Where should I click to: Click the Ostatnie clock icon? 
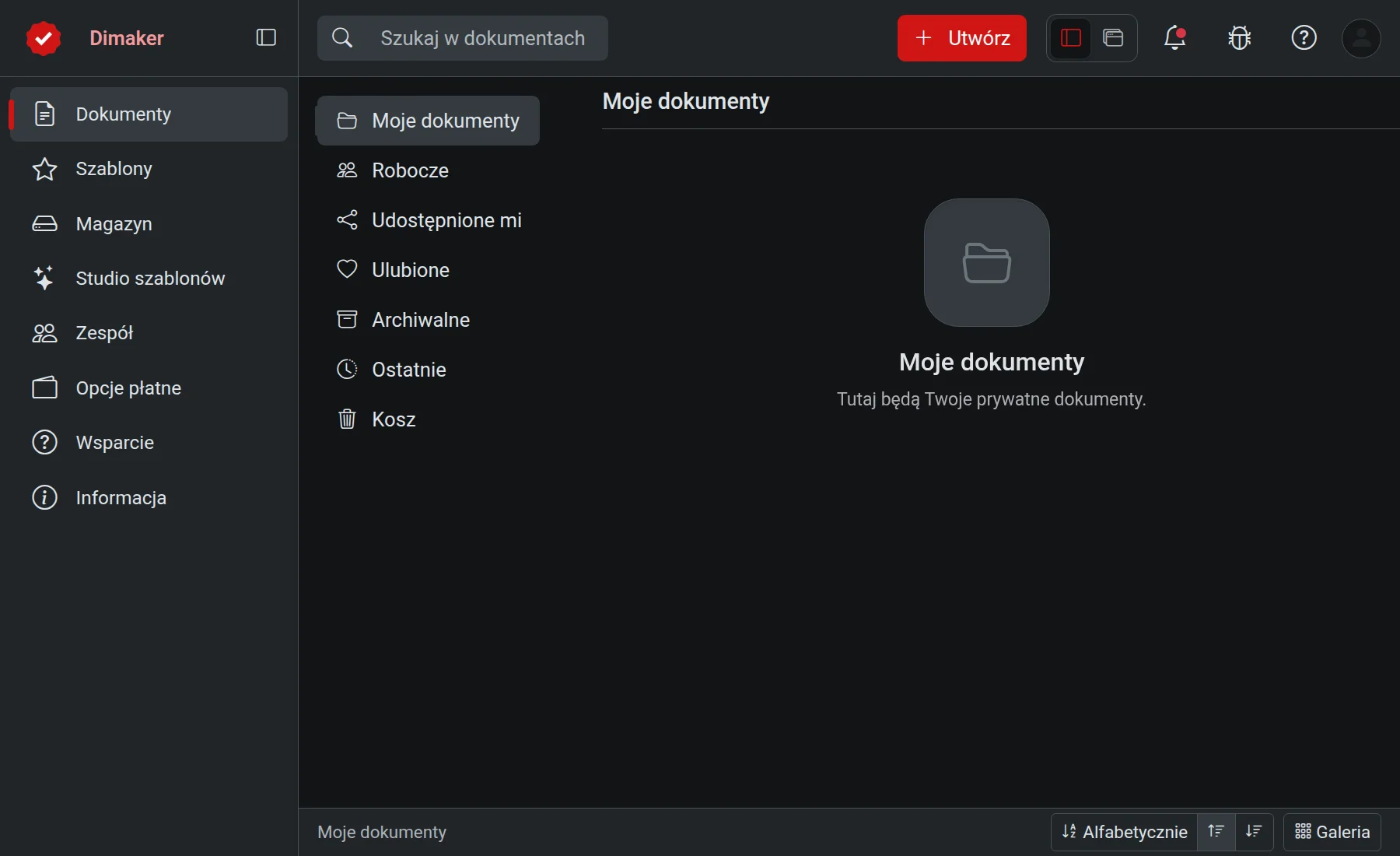(x=347, y=369)
